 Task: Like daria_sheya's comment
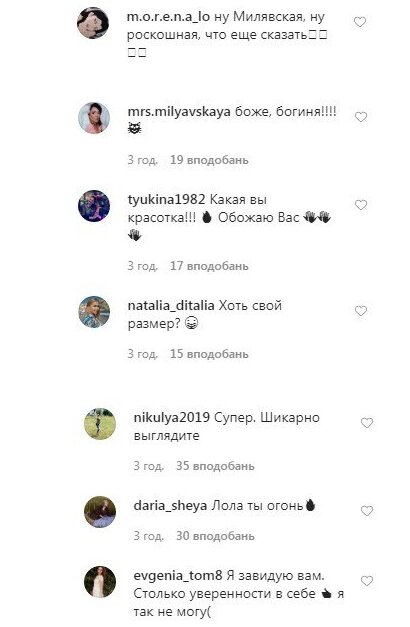pos(367,511)
